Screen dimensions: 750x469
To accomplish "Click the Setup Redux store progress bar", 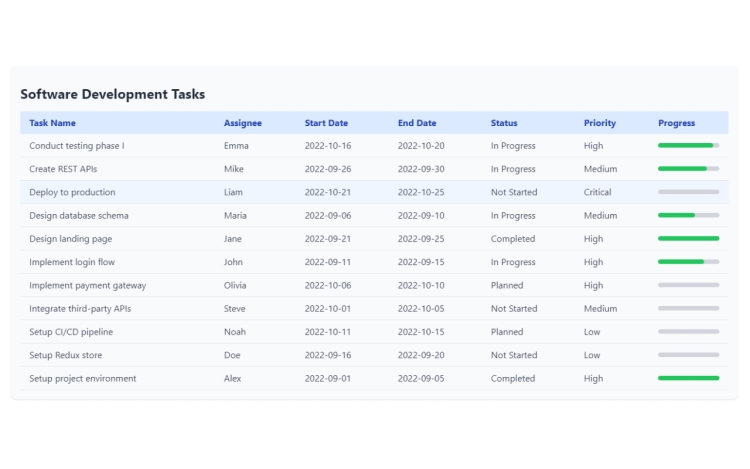I will click(x=688, y=355).
